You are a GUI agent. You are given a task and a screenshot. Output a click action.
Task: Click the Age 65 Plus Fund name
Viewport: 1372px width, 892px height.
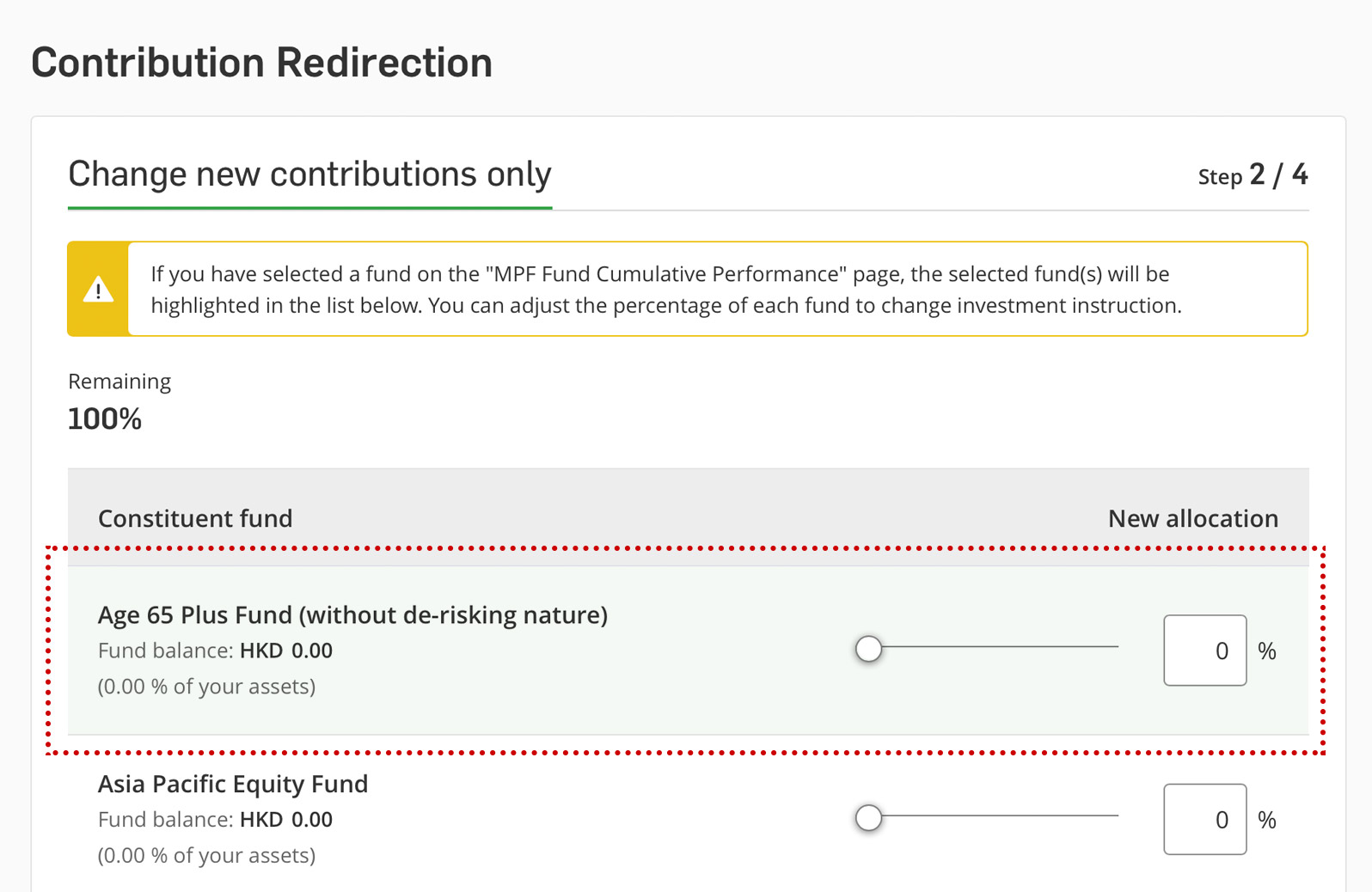pos(352,614)
